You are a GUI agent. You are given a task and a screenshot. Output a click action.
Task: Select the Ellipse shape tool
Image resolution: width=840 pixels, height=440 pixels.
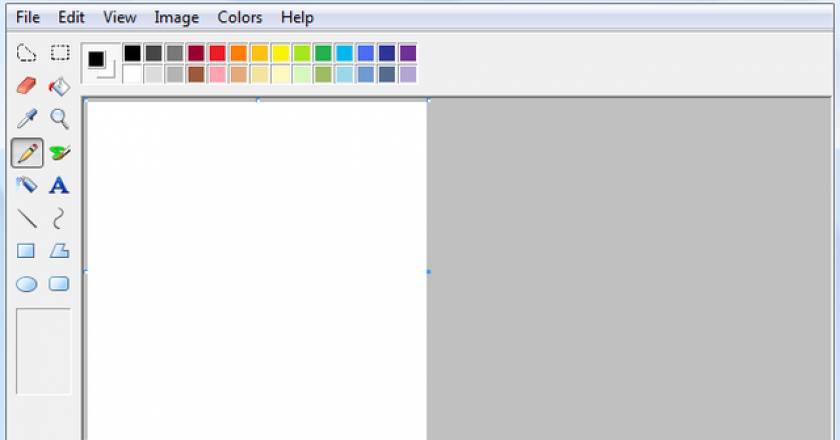pos(26,284)
